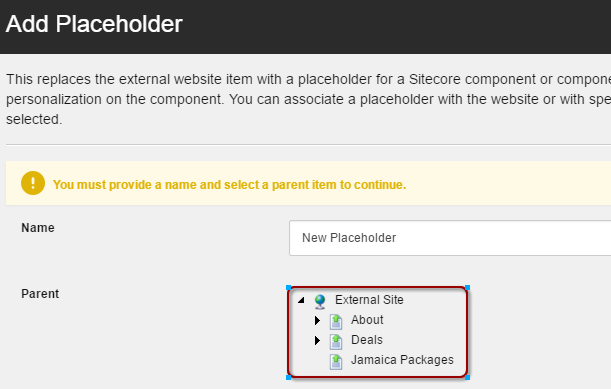This screenshot has width=611, height=389.
Task: Click the Parent field label
Action: [x=40, y=294]
